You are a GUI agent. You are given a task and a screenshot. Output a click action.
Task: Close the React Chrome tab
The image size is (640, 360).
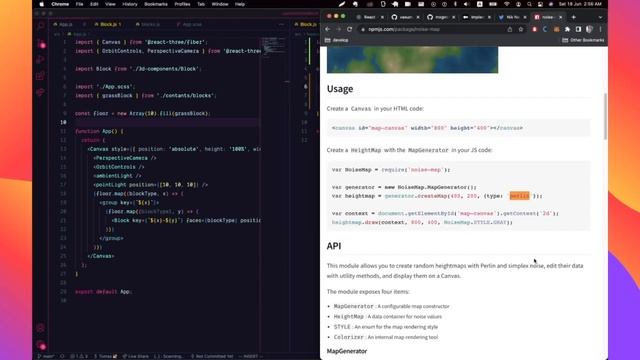(382, 17)
